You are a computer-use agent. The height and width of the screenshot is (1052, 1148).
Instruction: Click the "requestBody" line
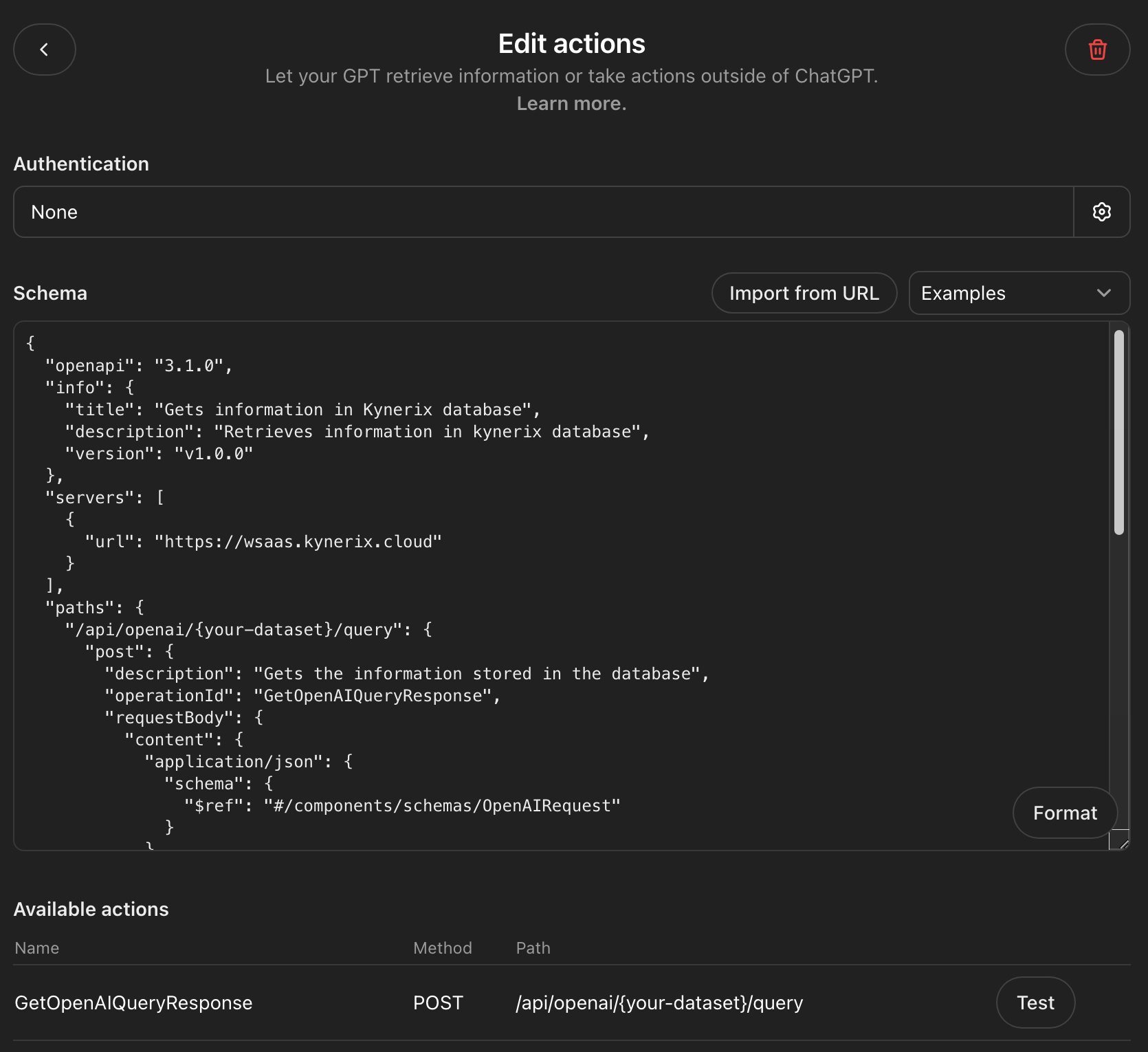184,718
